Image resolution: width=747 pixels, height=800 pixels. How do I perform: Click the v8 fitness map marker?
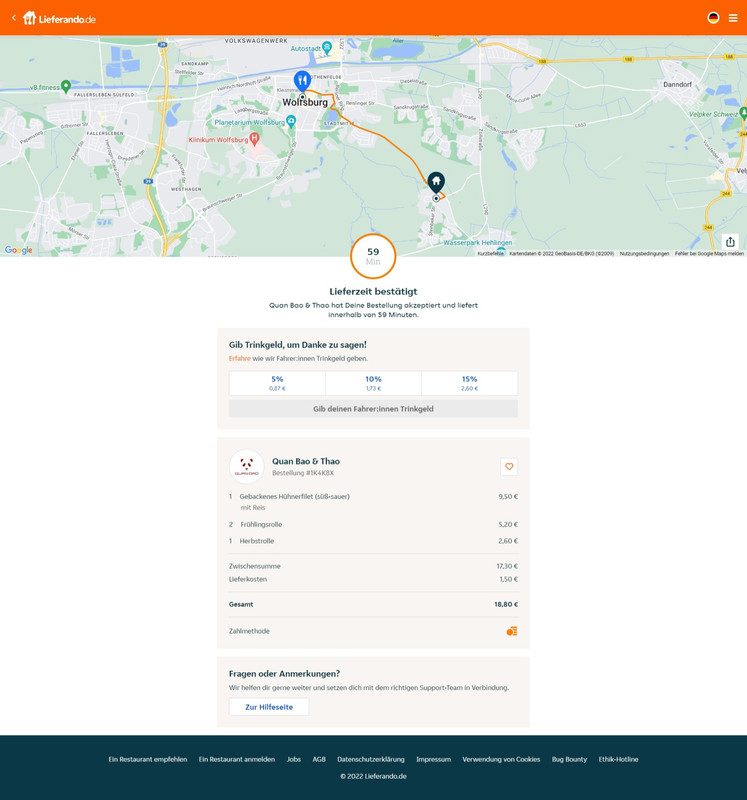[65, 87]
